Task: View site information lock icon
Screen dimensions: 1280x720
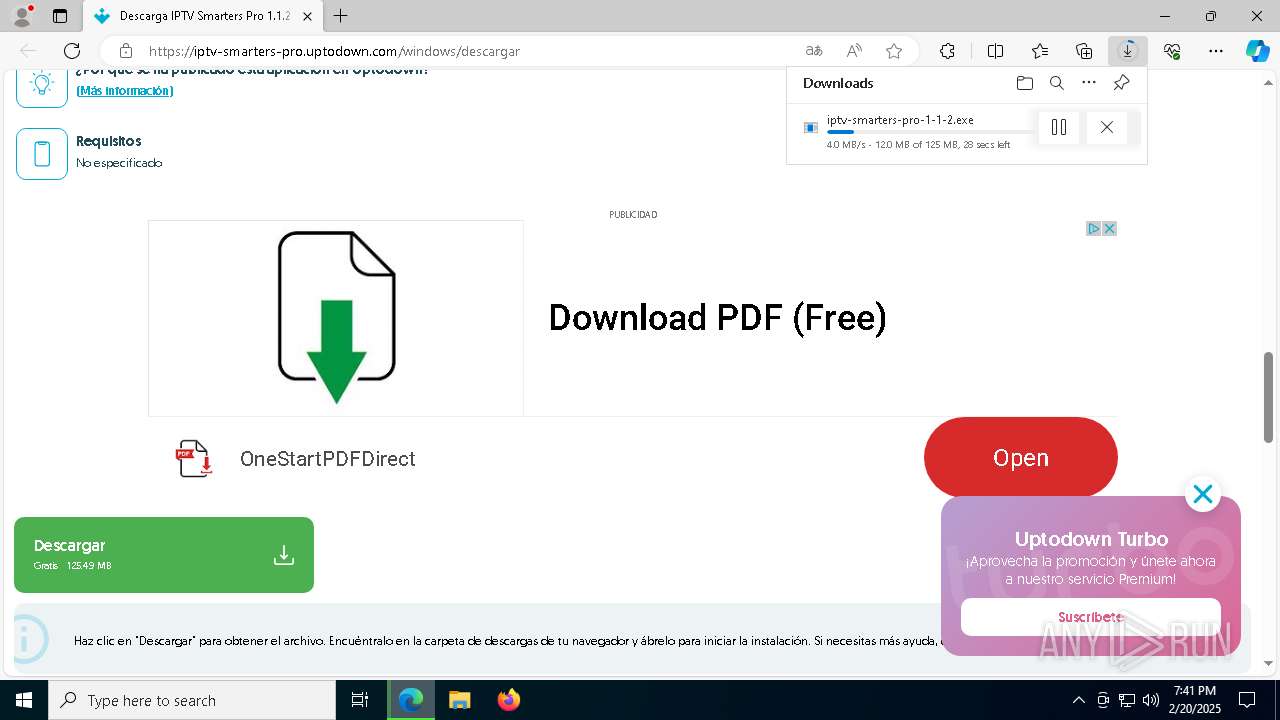Action: tap(125, 51)
